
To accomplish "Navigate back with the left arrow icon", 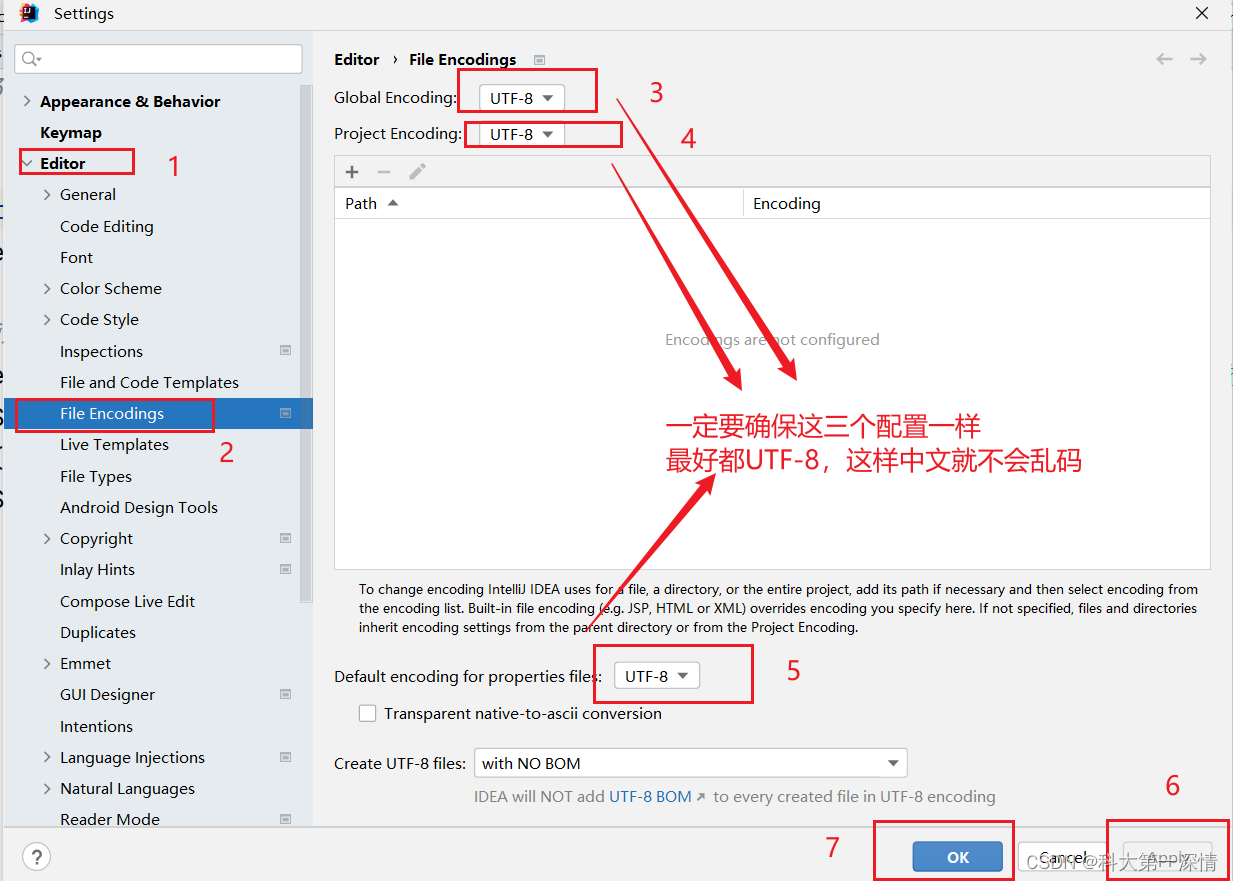I will point(1164,59).
